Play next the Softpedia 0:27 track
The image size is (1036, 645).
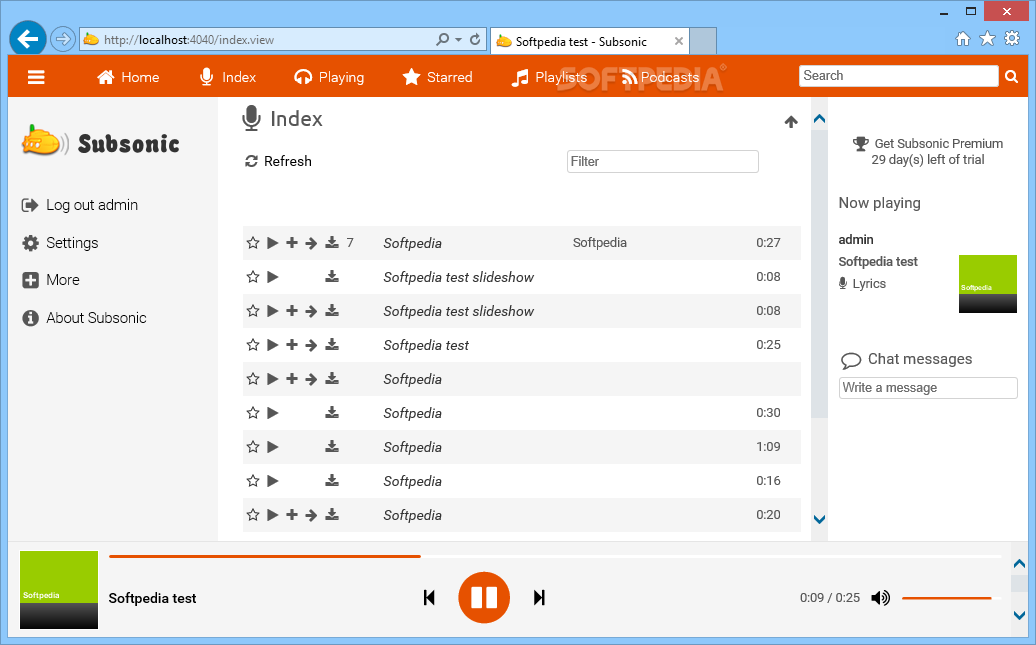click(311, 243)
